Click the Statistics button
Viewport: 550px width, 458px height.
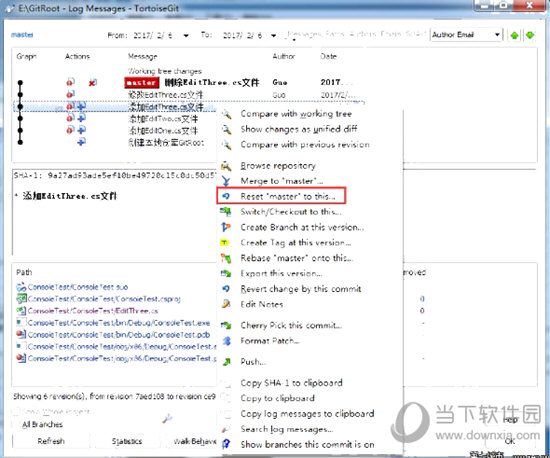click(x=127, y=441)
